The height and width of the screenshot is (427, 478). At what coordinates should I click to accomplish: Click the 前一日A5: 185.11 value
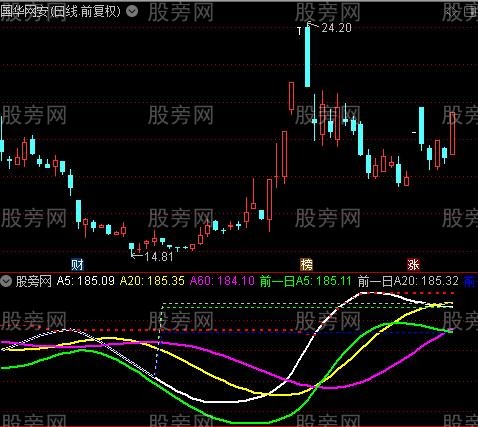[305, 281]
